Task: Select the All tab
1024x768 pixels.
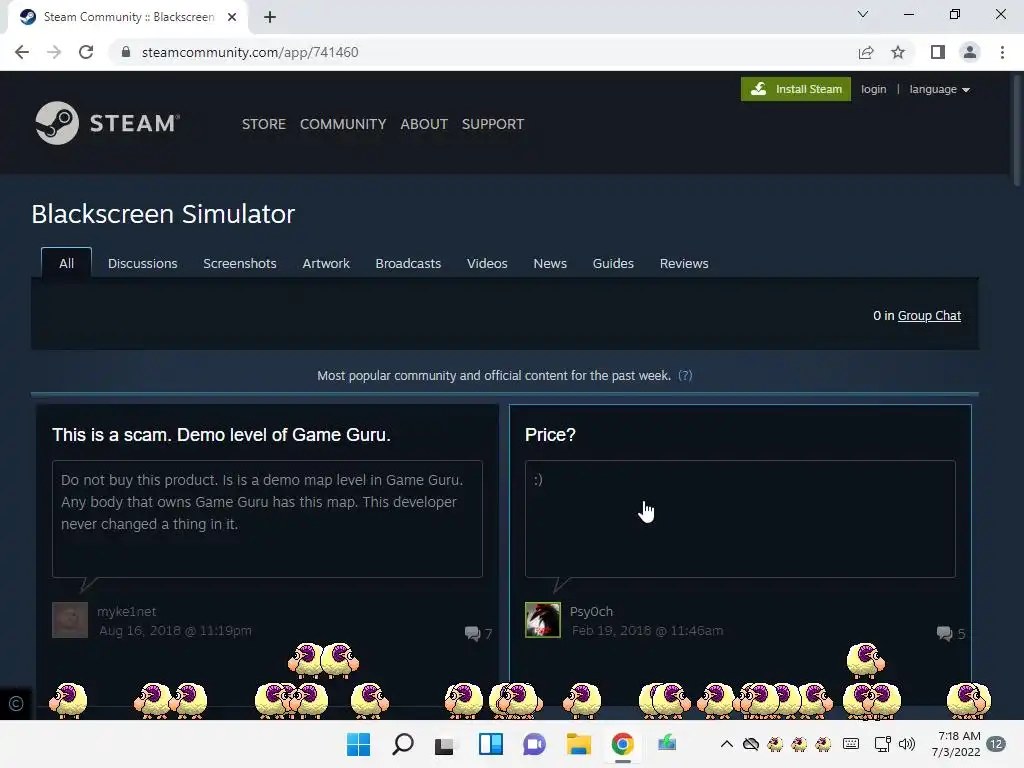Action: [x=67, y=263]
